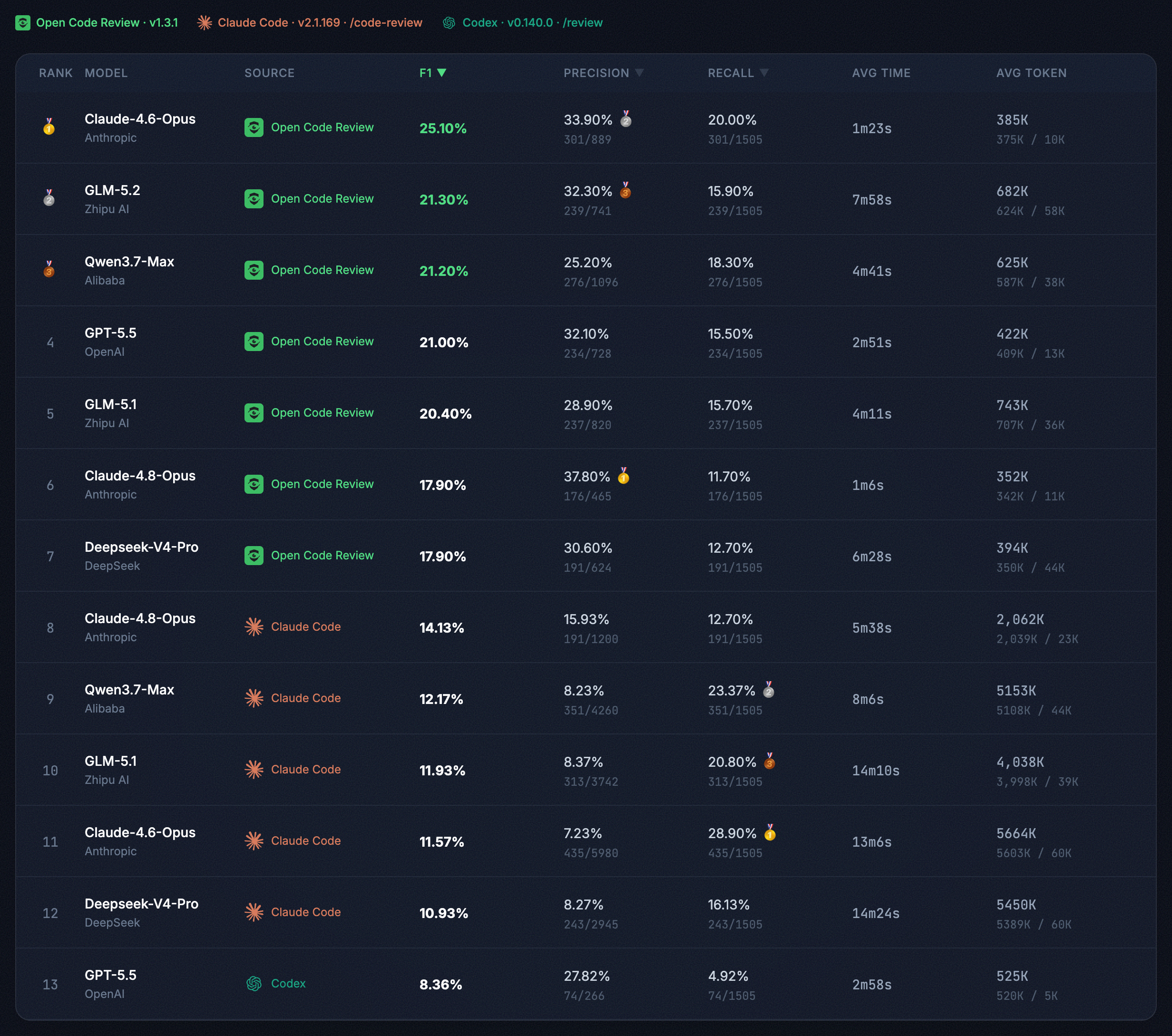Click the recall value '18.30%'
The width and height of the screenshot is (1172, 1036).
click(x=731, y=263)
